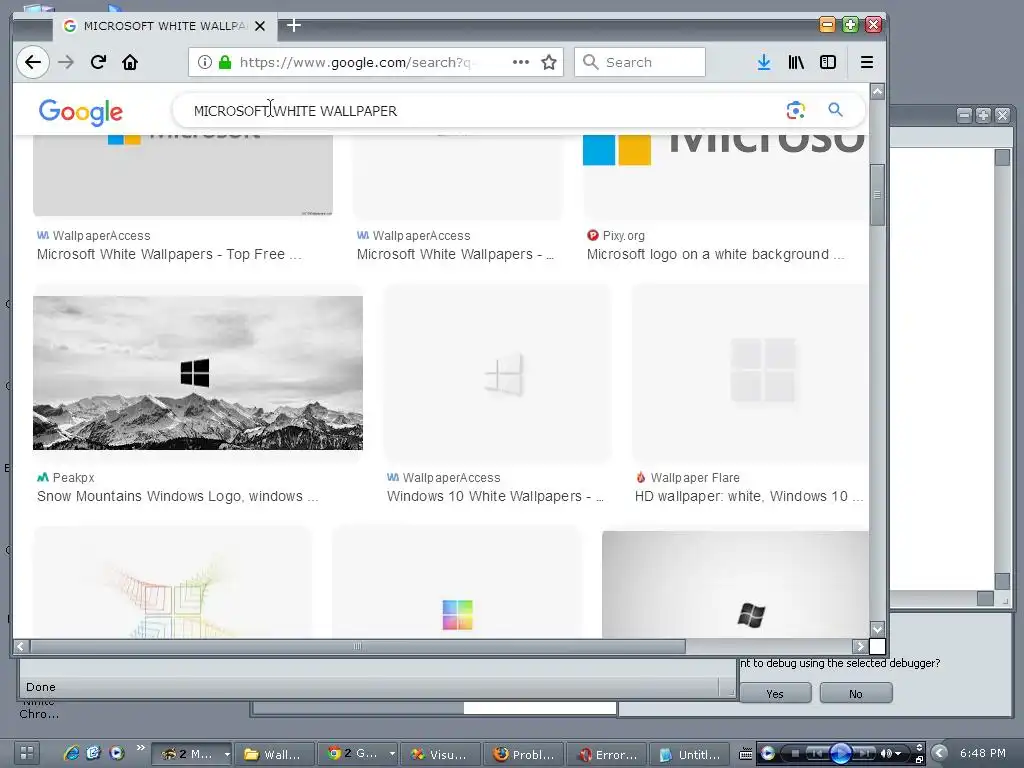This screenshot has width=1024, height=768.
Task: Visit the Wallpaper Flare source link
Action: [688, 477]
